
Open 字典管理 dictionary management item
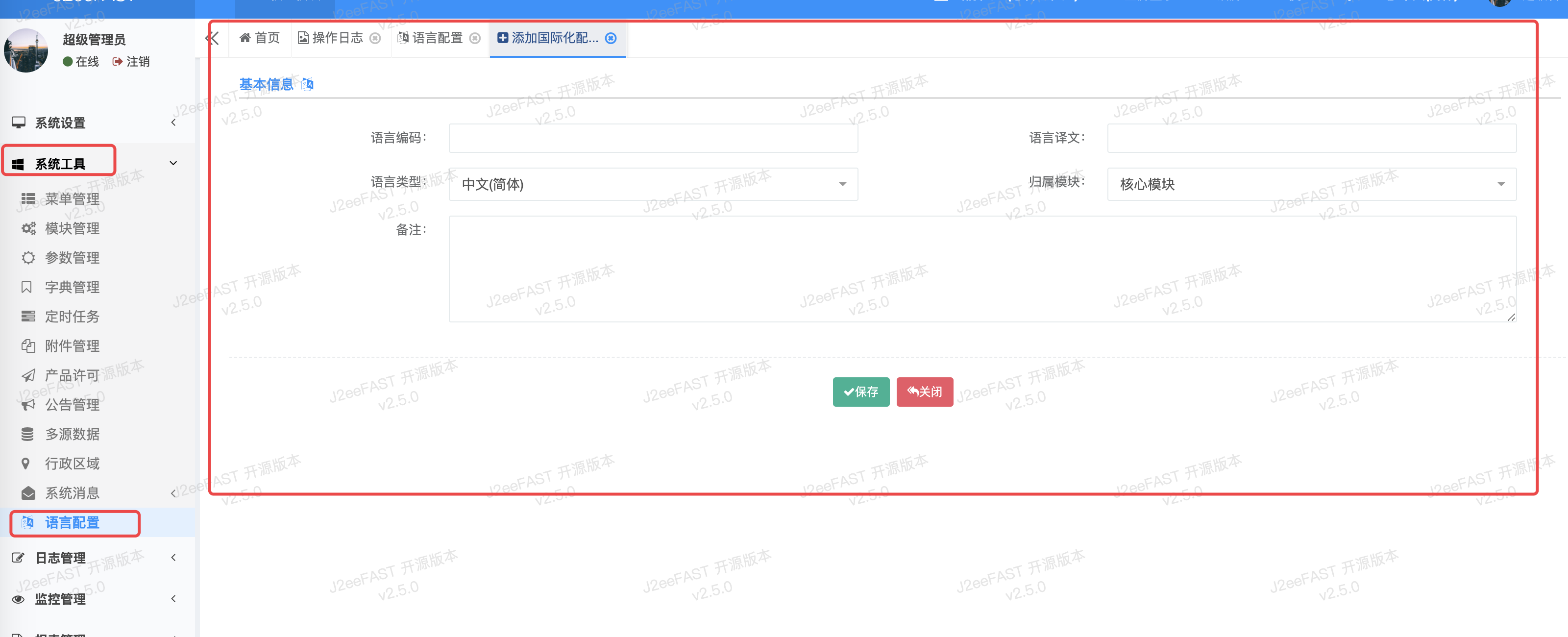72,287
